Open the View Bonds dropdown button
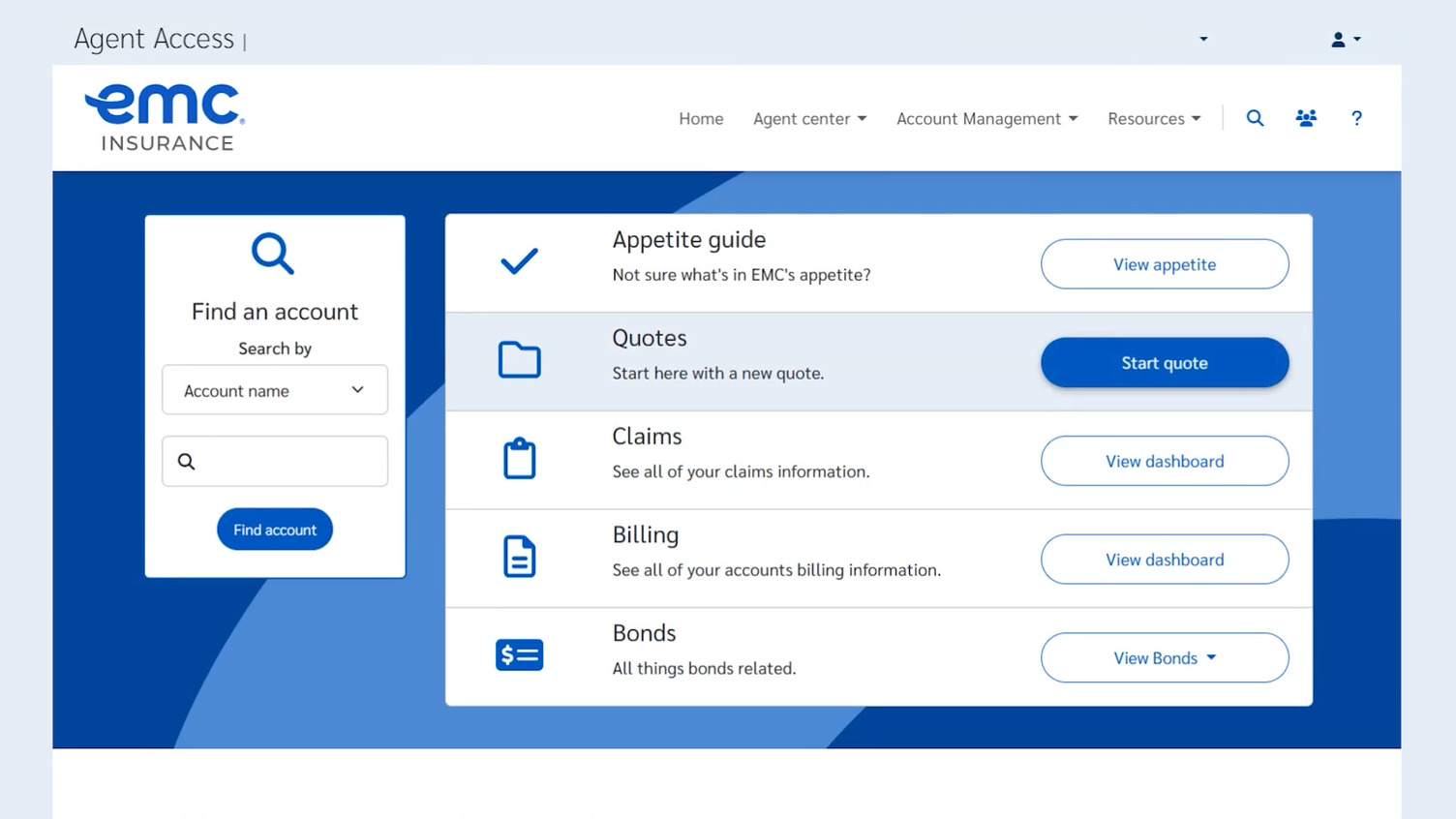 coord(1165,658)
